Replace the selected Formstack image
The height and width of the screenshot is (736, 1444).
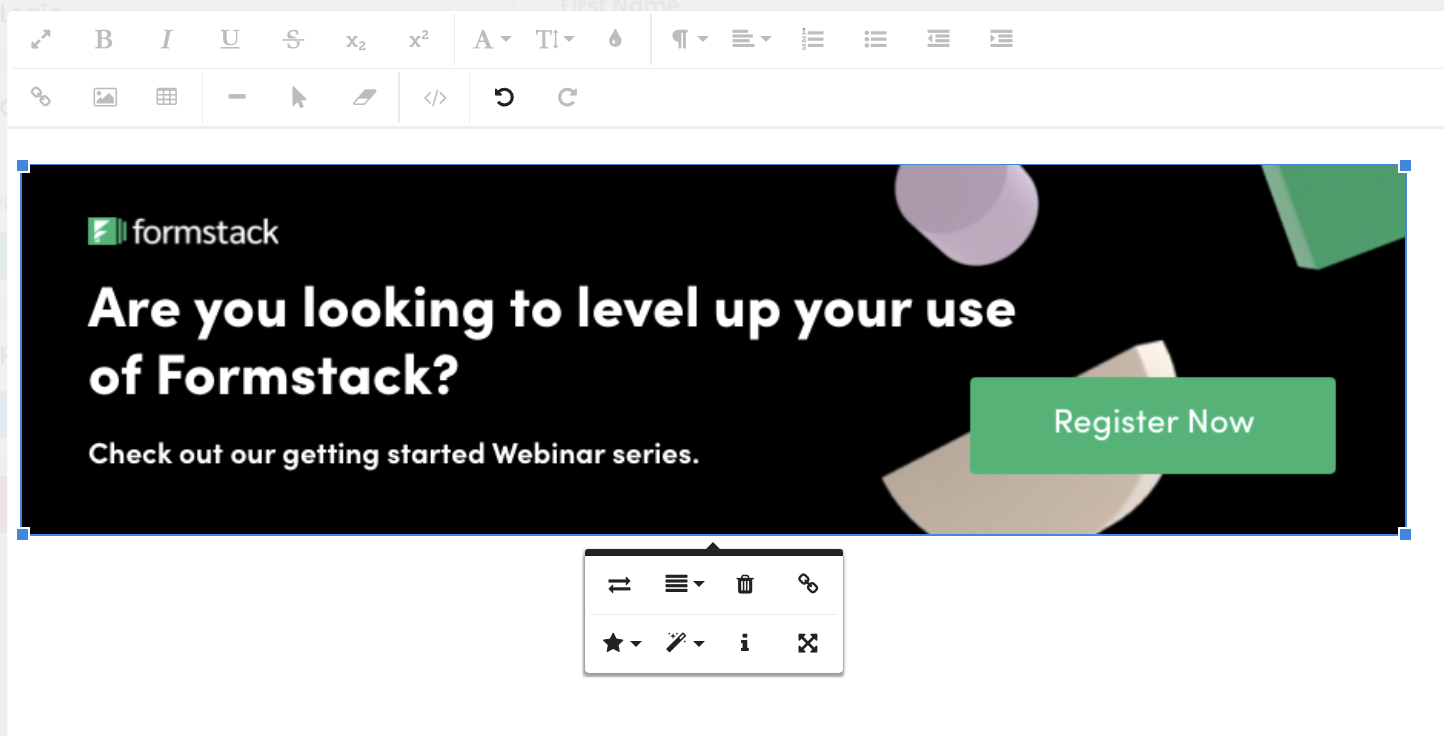(619, 584)
